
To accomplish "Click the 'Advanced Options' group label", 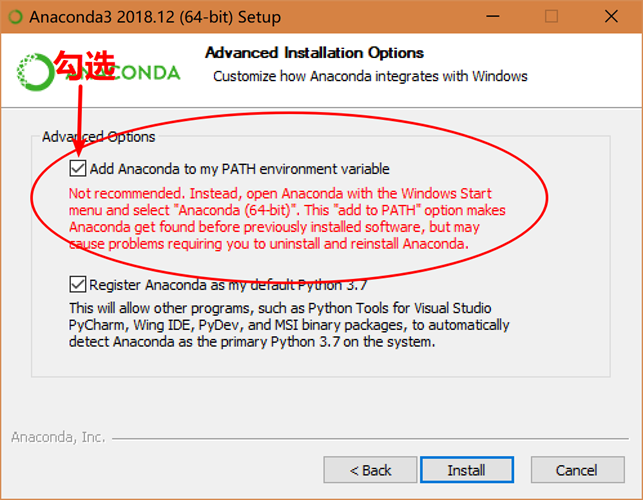I will [x=99, y=137].
